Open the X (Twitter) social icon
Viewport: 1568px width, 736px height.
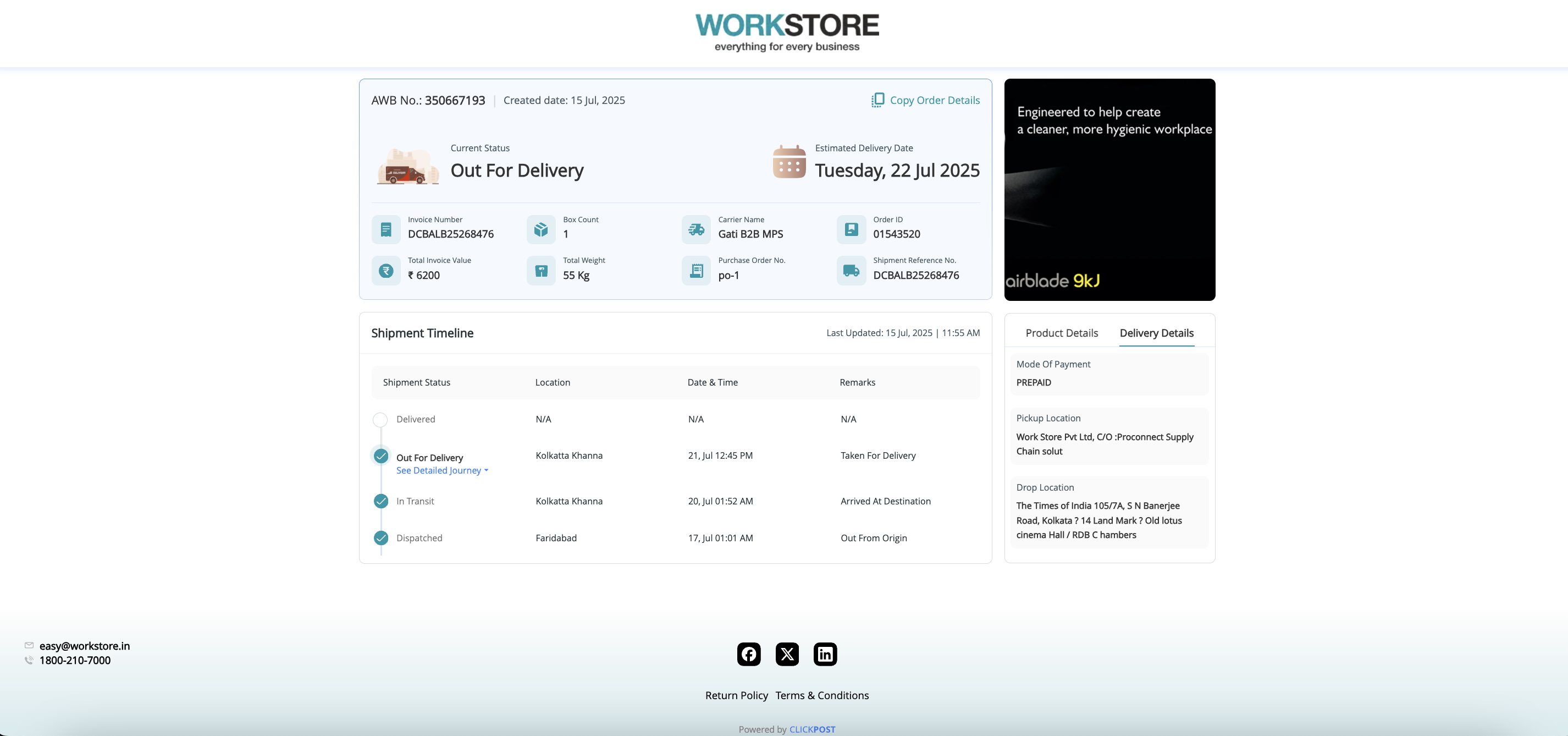(x=787, y=654)
